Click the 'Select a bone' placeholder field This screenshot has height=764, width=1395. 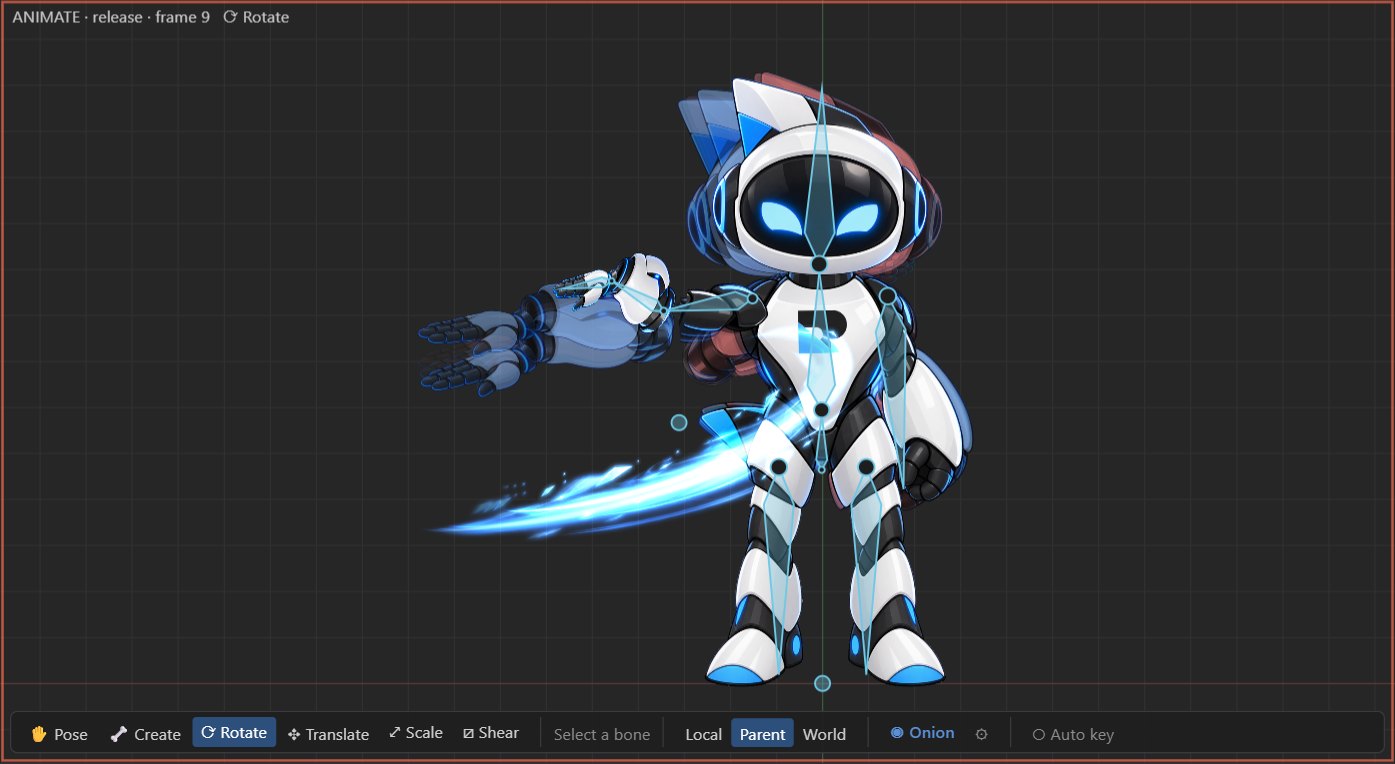tap(602, 734)
